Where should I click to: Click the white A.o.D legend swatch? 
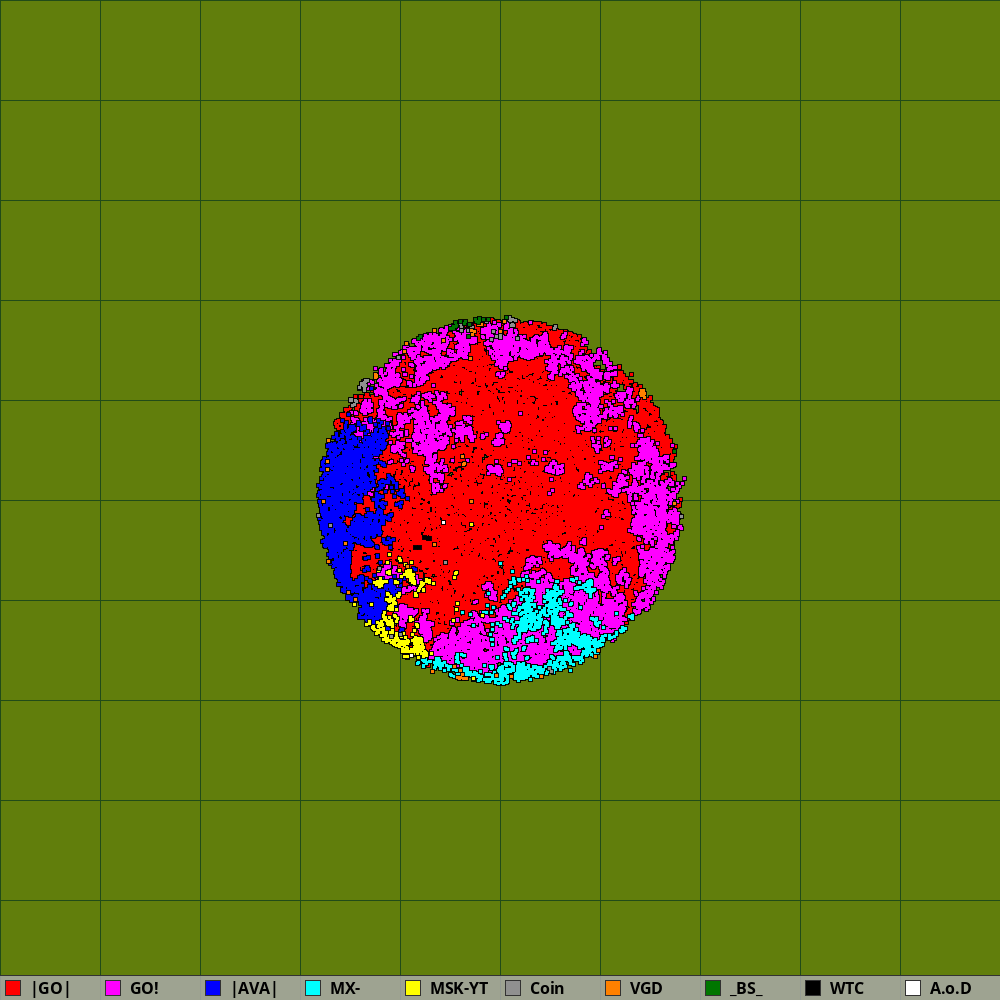[x=913, y=988]
